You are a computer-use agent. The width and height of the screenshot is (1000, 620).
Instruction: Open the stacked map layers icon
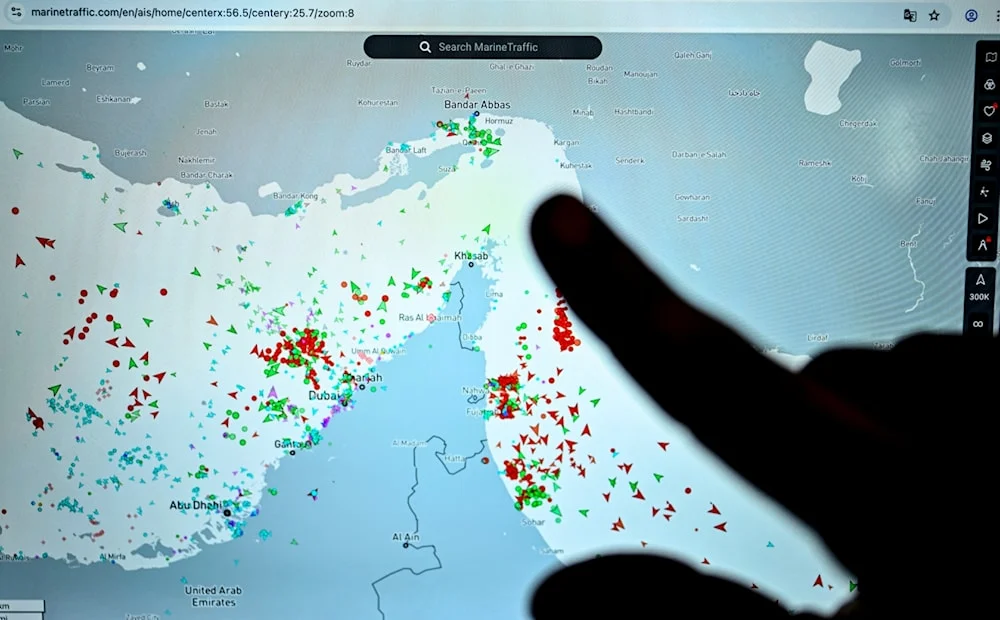pos(987,138)
